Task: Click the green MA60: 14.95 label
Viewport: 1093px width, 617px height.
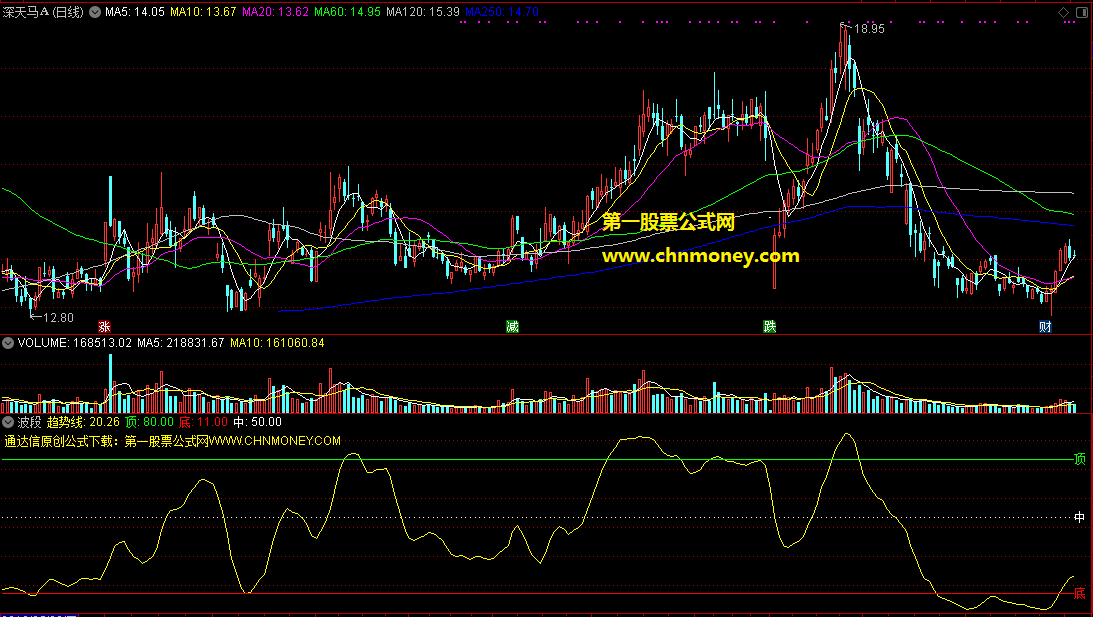Action: (347, 12)
